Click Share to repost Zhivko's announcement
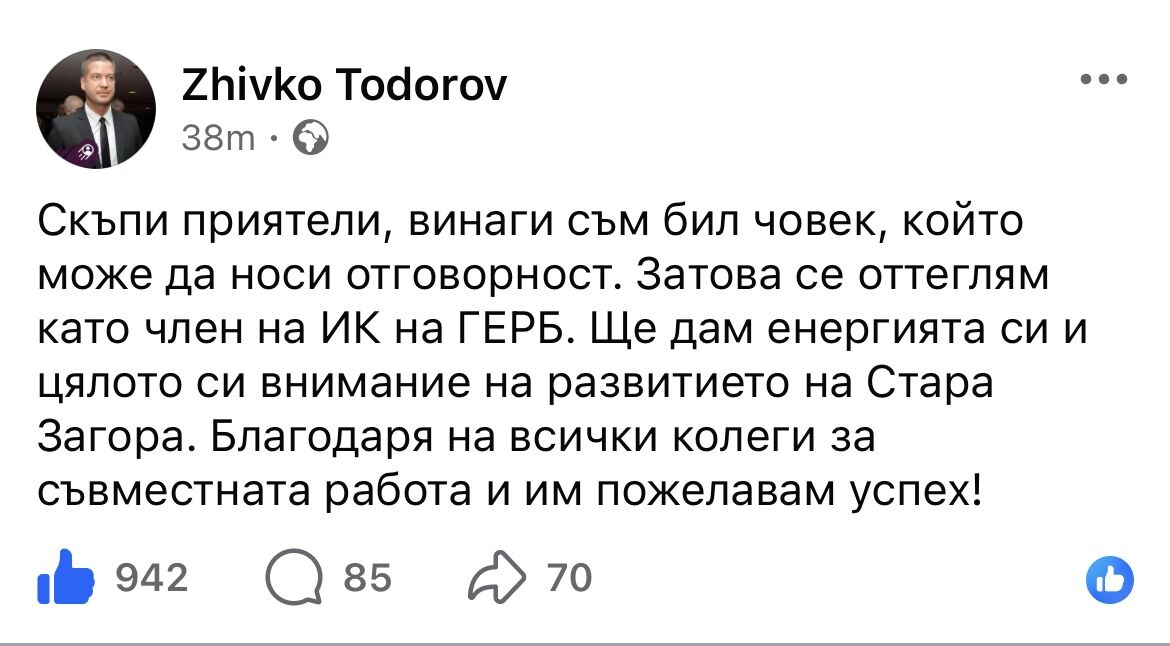This screenshot has height=646, width=1170. pos(498,577)
